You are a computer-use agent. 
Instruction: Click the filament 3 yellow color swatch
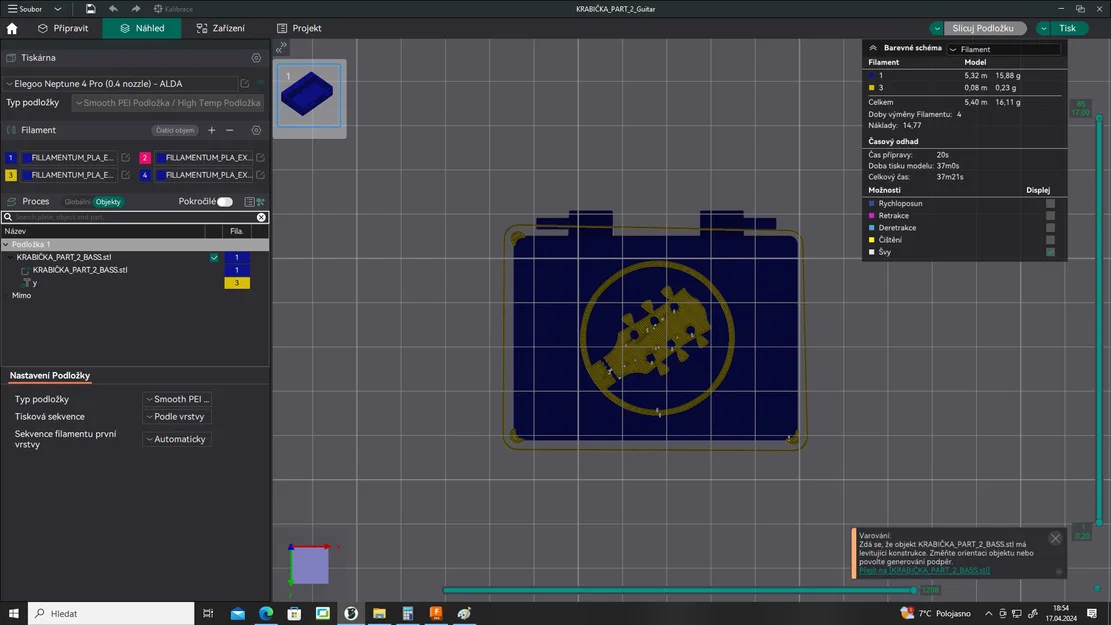pyautogui.click(x=11, y=175)
